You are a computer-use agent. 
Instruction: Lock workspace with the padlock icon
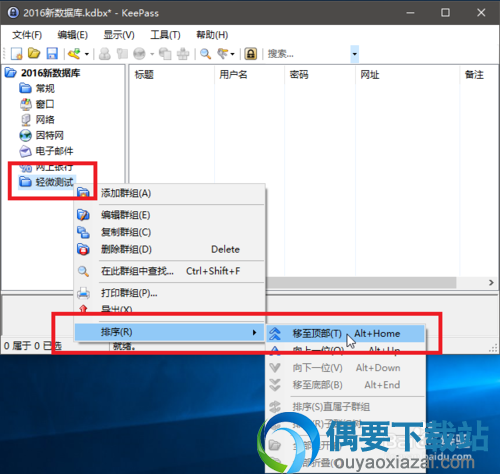[x=251, y=54]
